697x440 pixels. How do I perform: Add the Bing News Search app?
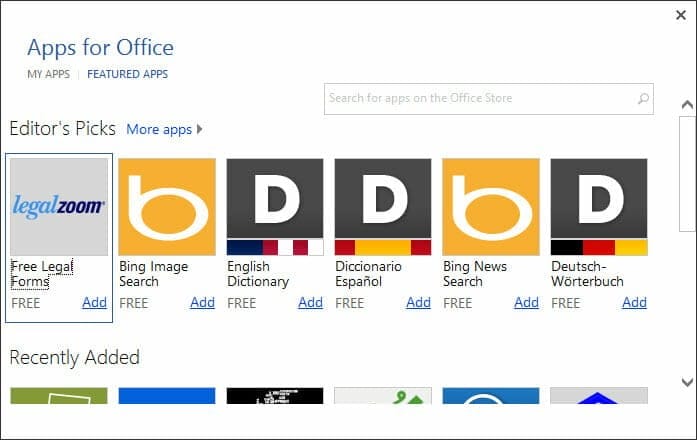pyautogui.click(x=526, y=303)
